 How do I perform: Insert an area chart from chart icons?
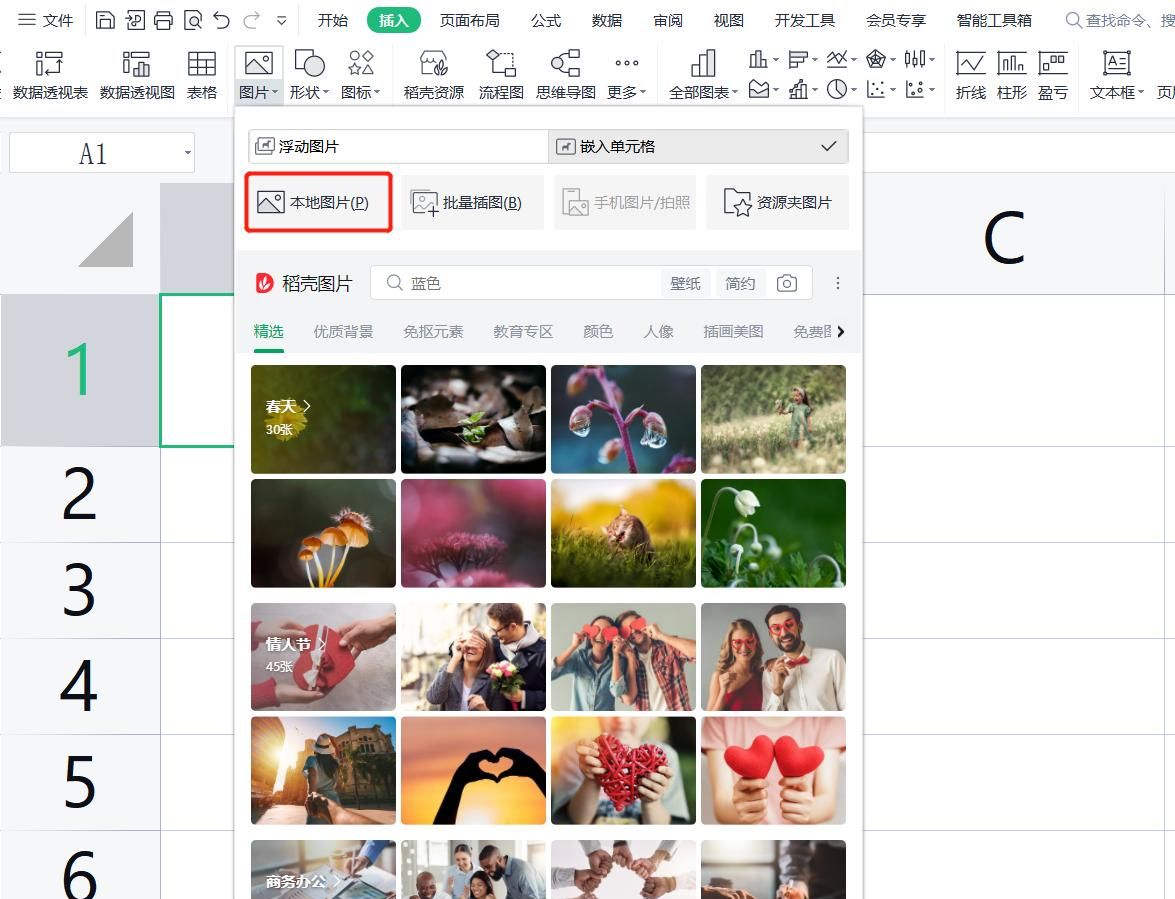pyautogui.click(x=763, y=90)
